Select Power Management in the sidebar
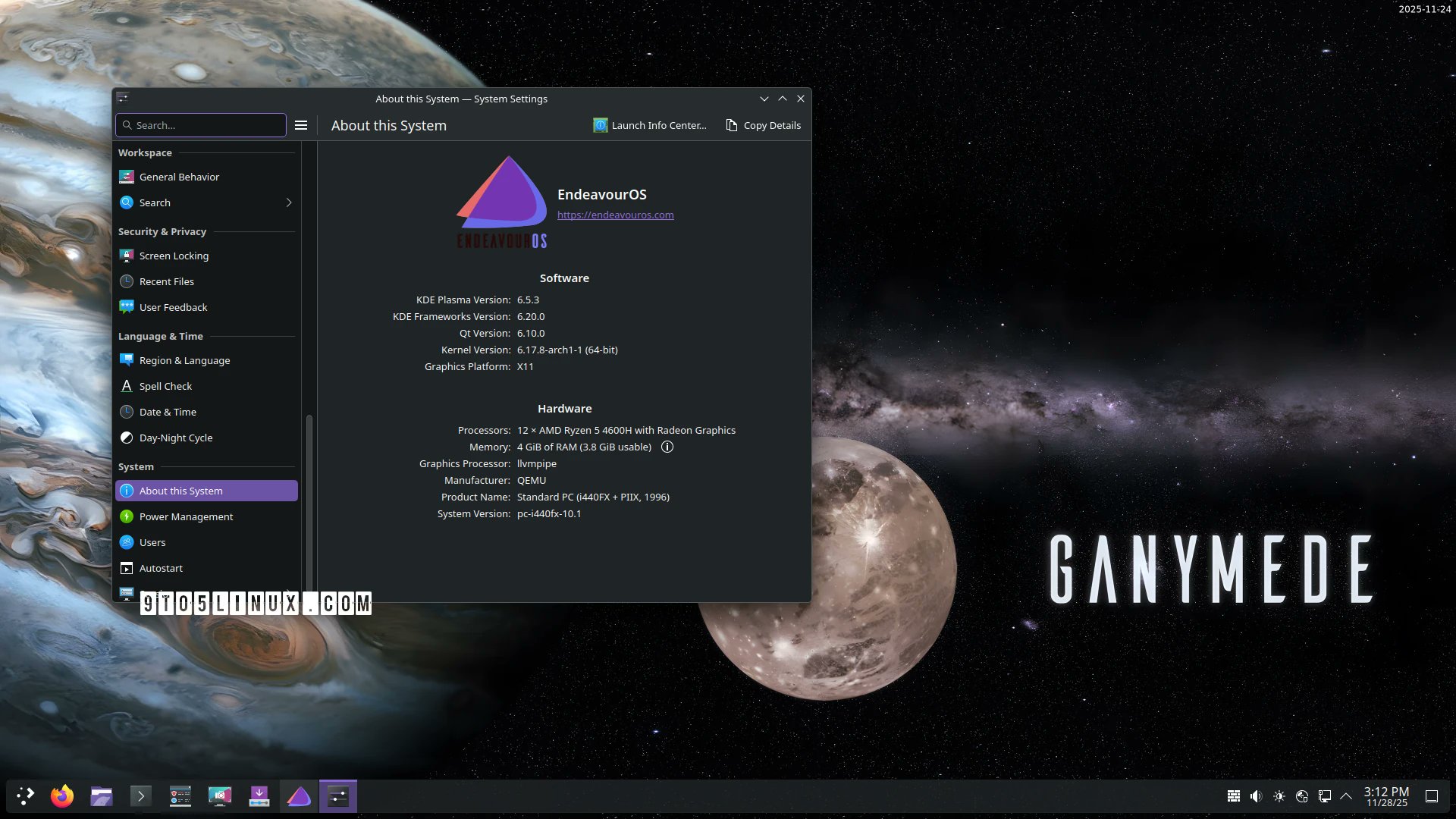The width and height of the screenshot is (1456, 819). click(x=186, y=516)
